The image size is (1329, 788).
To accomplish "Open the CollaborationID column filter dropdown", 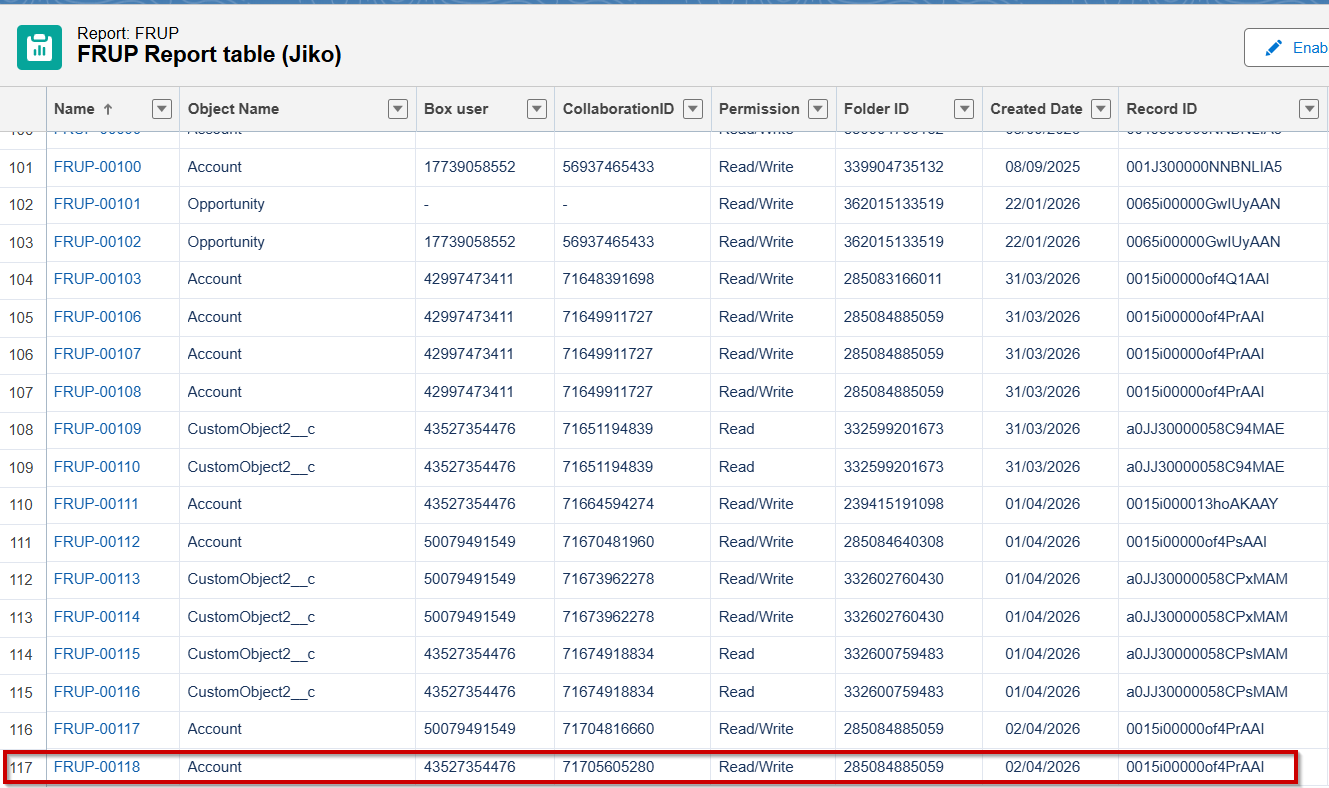I will 693,109.
